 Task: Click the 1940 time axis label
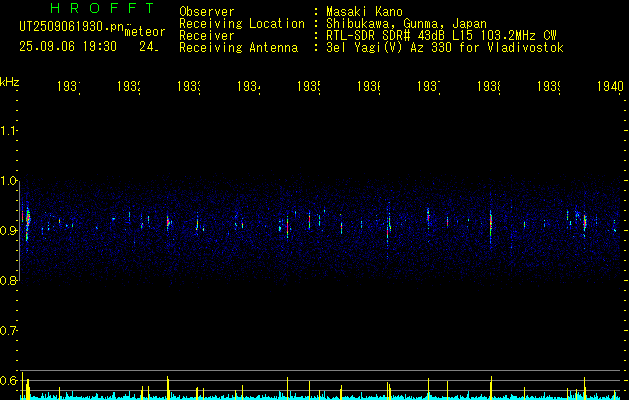click(x=610, y=86)
